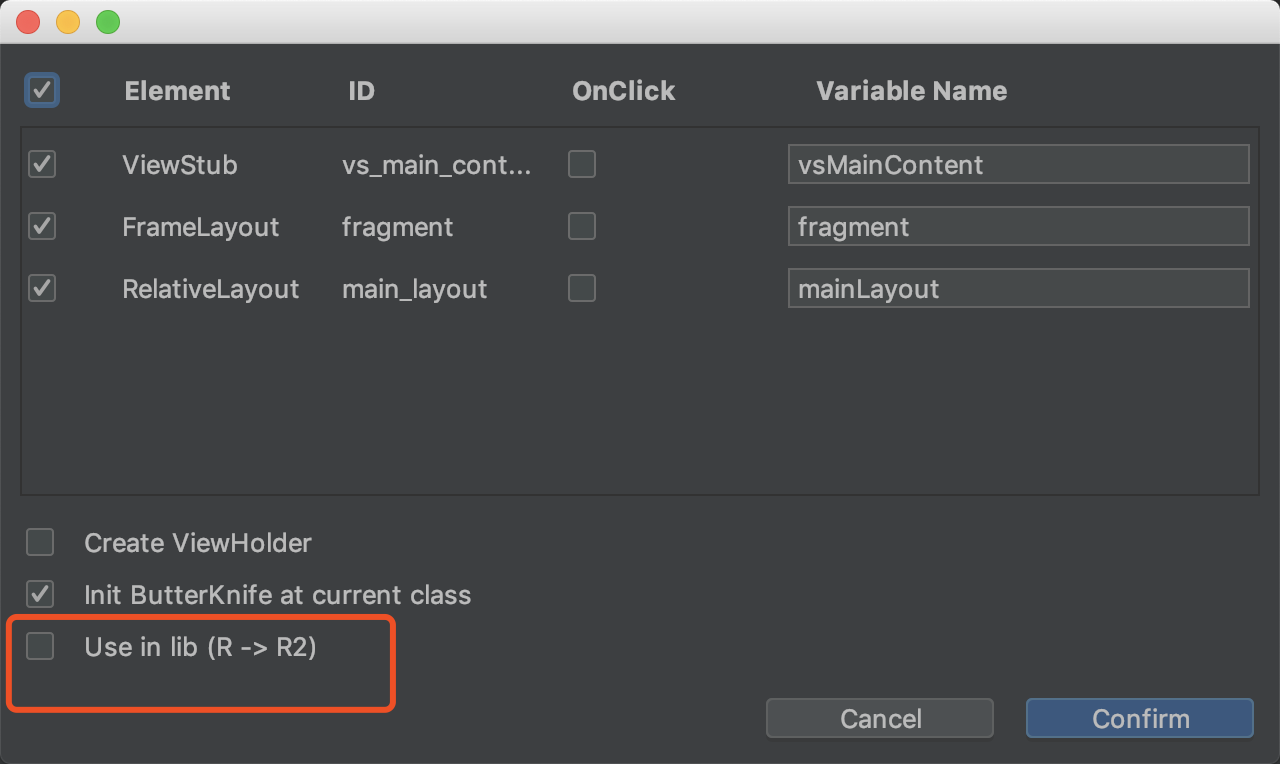Enable OnClick for main_layout
The width and height of the screenshot is (1280, 764).
click(x=581, y=288)
